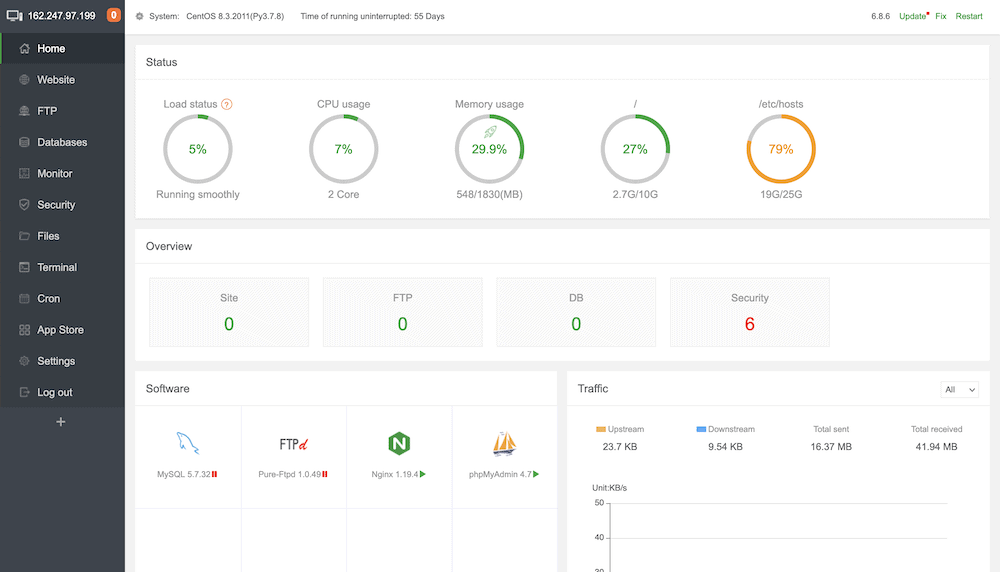Click the plus icon in sidebar

[x=61, y=422]
